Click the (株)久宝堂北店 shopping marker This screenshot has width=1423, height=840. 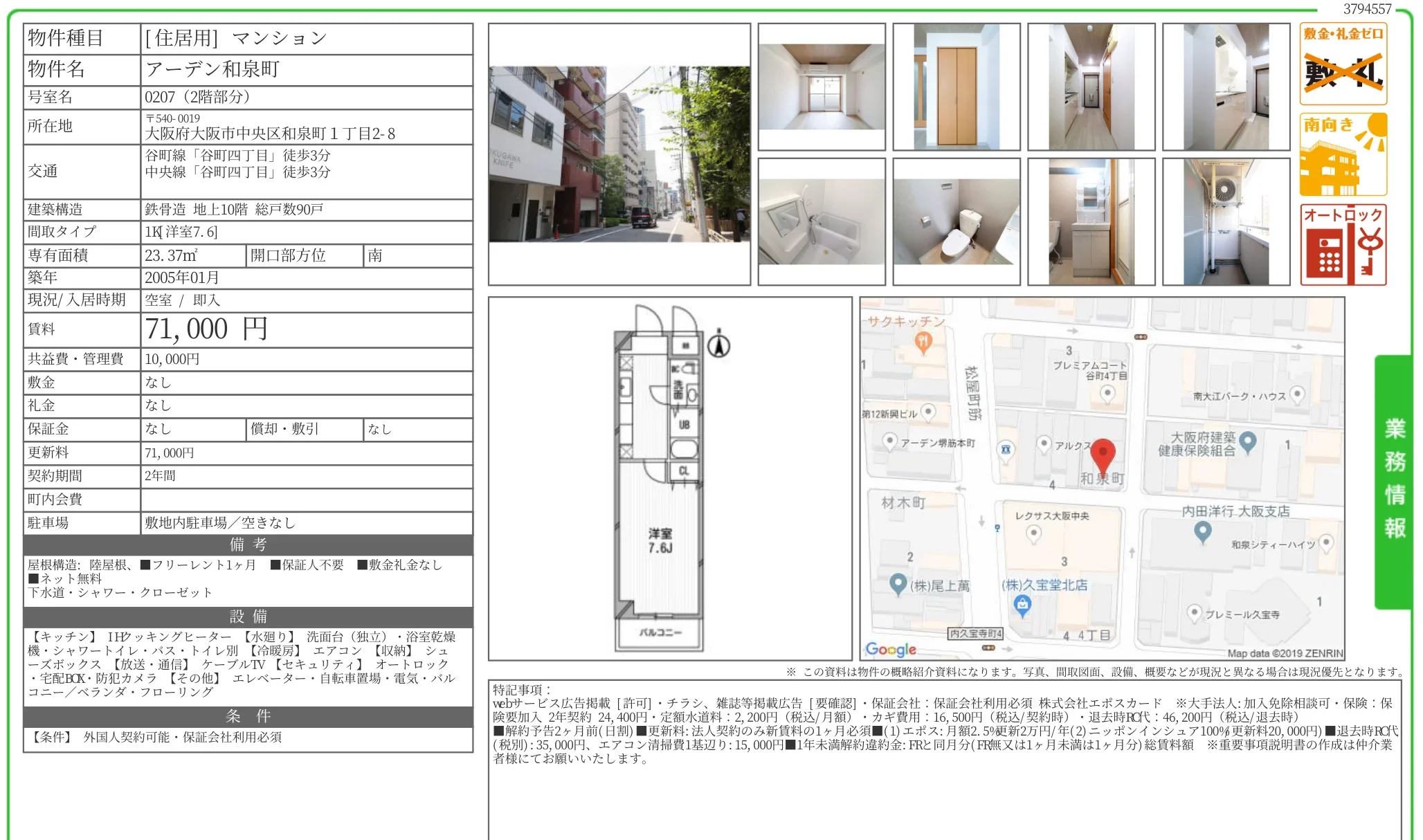1022,606
